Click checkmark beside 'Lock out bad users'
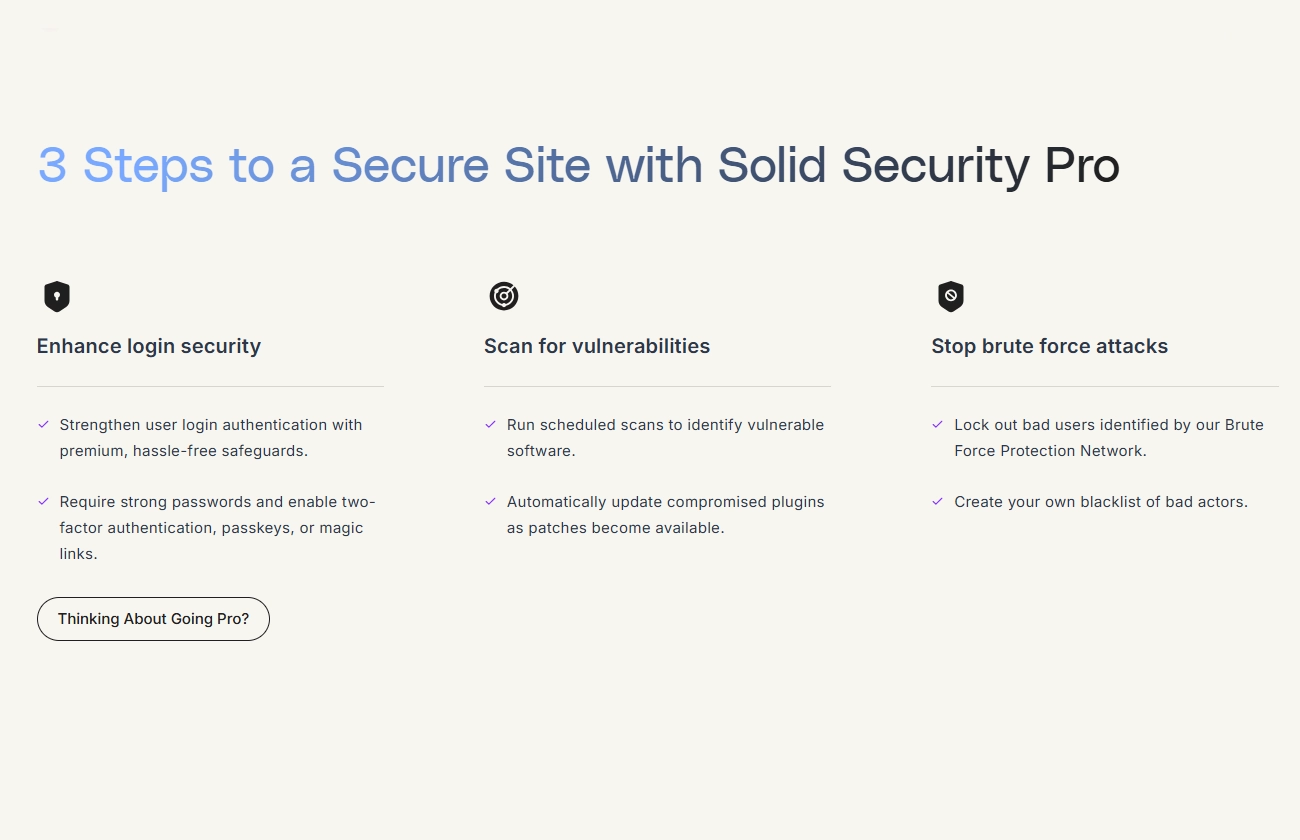Viewport: 1300px width, 840px height. click(938, 425)
